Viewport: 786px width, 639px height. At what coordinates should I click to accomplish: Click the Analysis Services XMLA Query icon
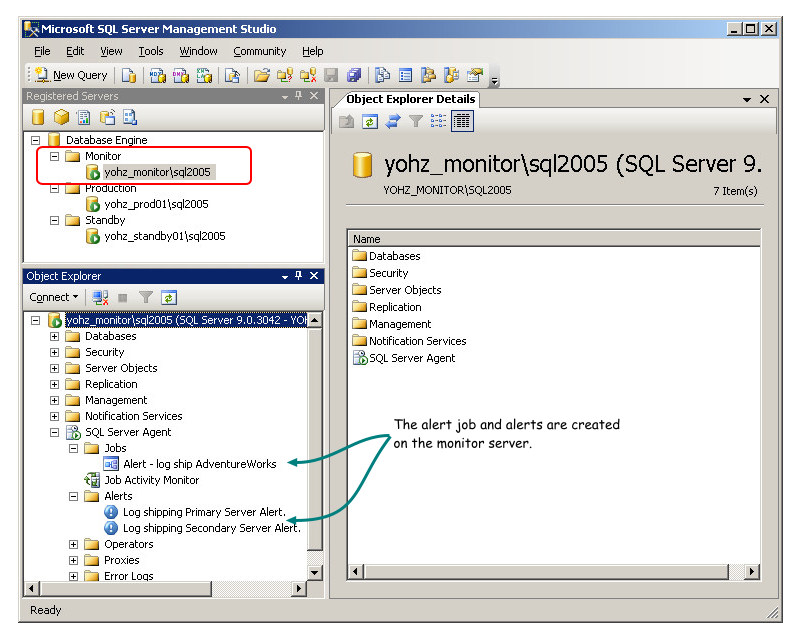(204, 75)
